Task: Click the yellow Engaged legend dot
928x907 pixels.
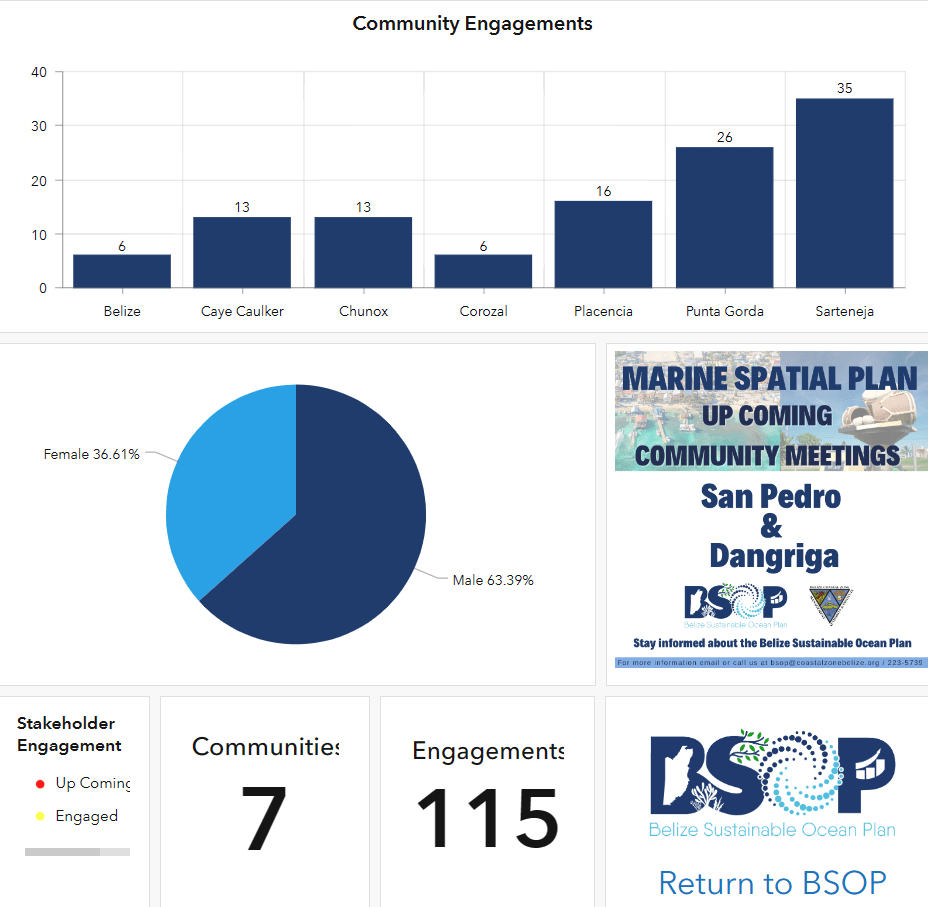Action: (x=40, y=817)
